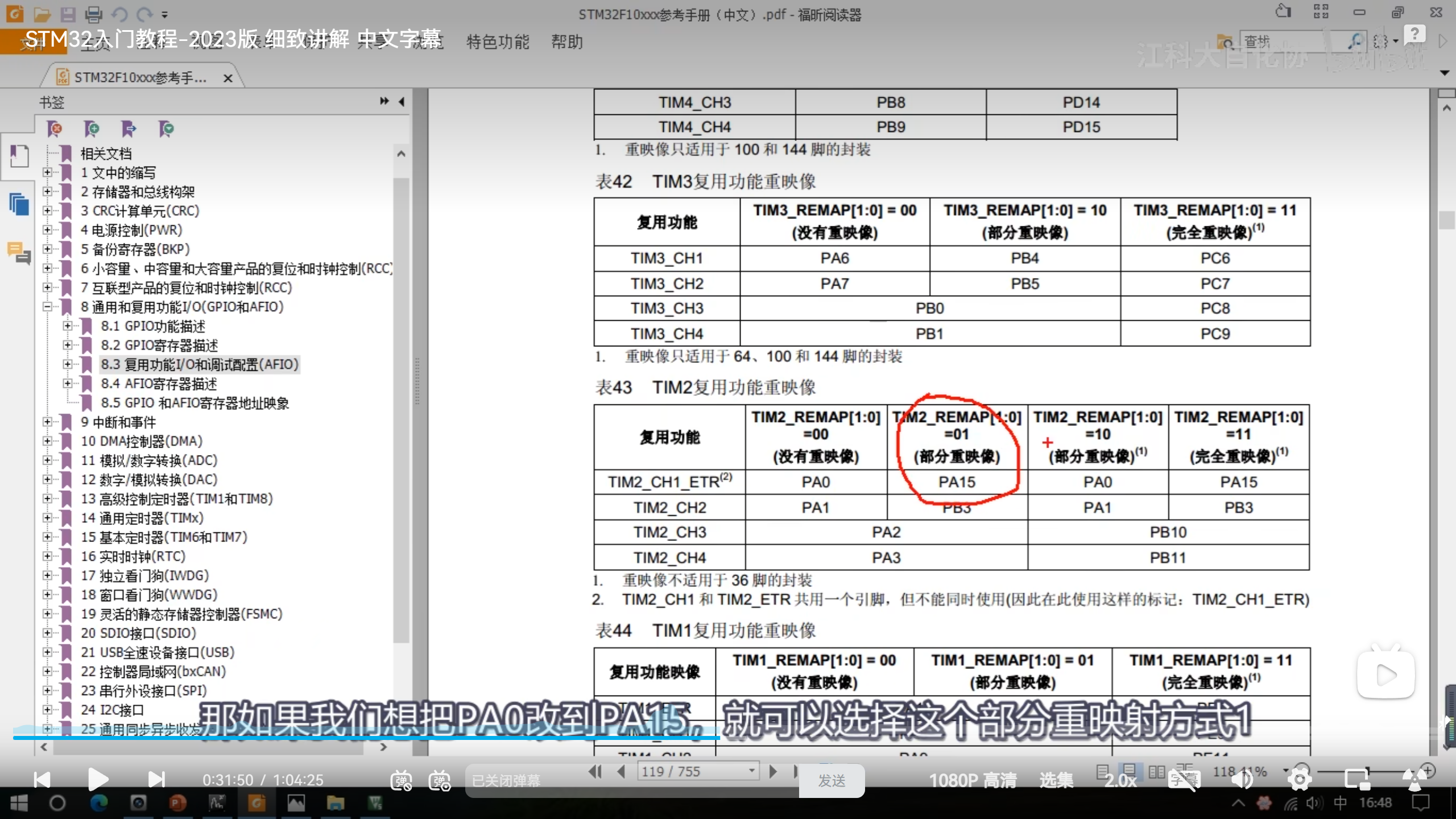1456x819 pixels.
Task: Open the 帮助 menu
Action: point(566,42)
